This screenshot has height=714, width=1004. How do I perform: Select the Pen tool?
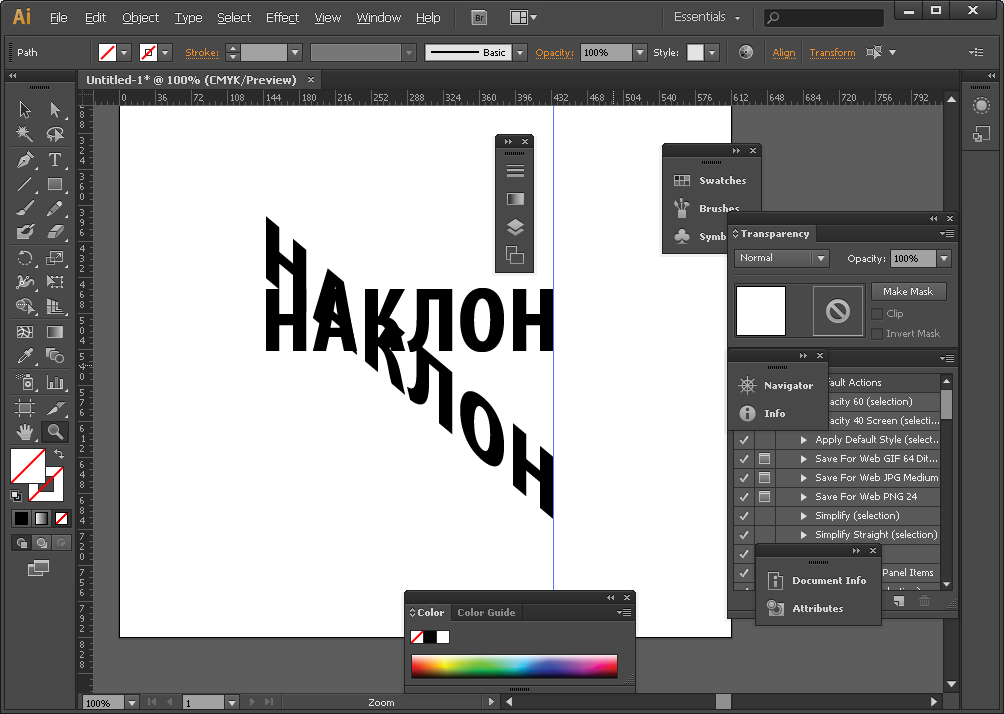click(x=25, y=160)
